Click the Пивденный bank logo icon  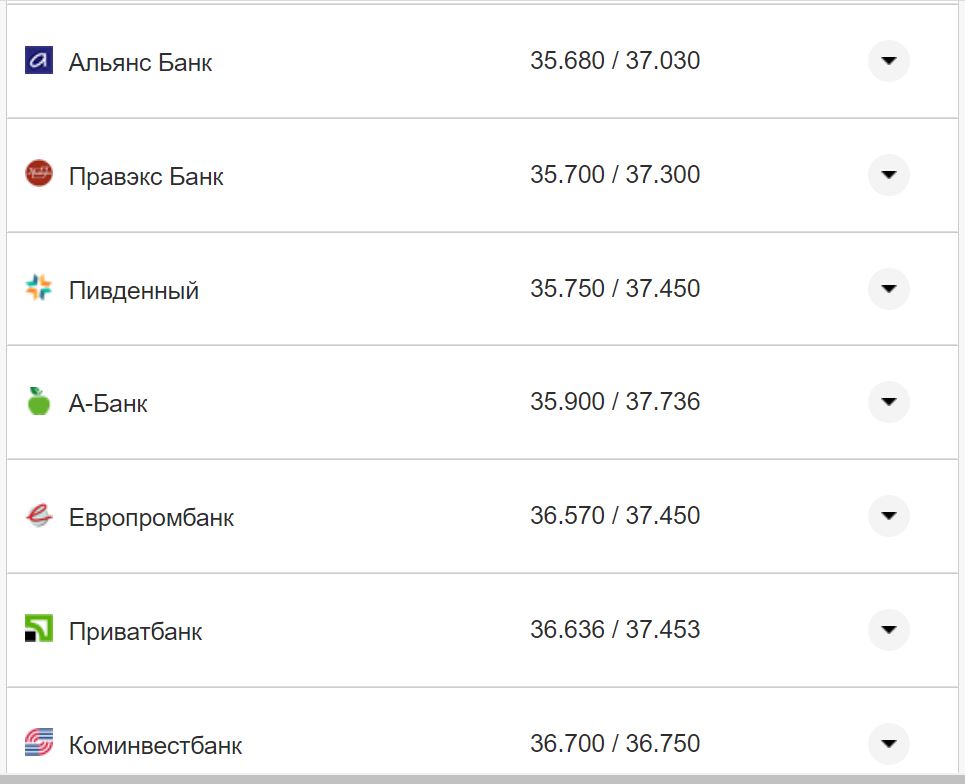coord(38,288)
